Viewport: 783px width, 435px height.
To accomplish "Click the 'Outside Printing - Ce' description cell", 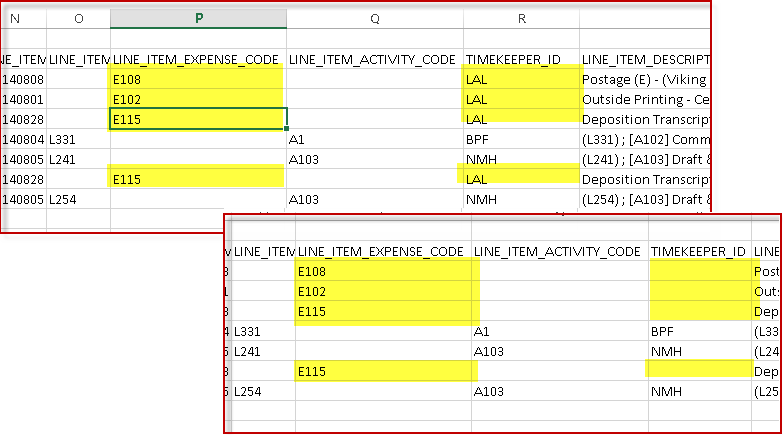I will pyautogui.click(x=645, y=99).
